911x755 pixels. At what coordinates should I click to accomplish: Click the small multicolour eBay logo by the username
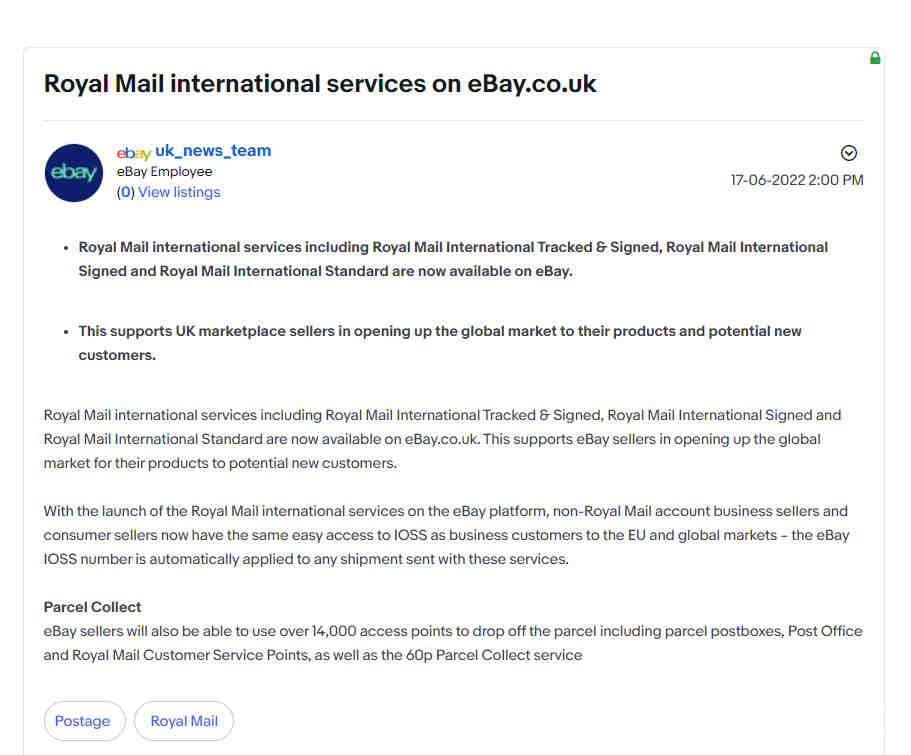(134, 153)
